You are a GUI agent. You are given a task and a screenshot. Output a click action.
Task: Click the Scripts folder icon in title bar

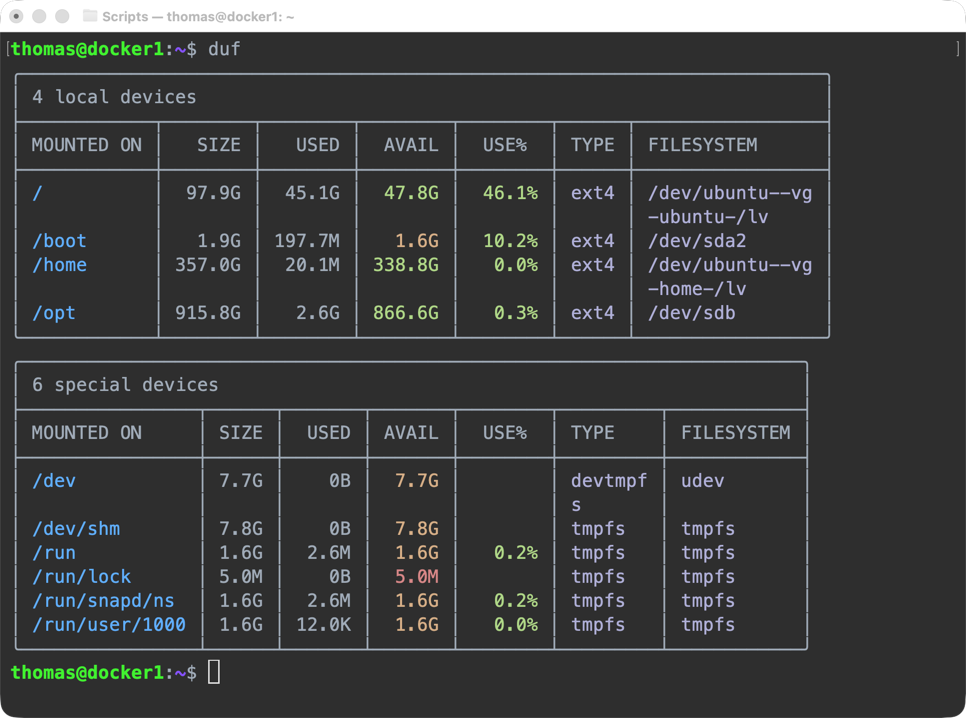click(90, 16)
